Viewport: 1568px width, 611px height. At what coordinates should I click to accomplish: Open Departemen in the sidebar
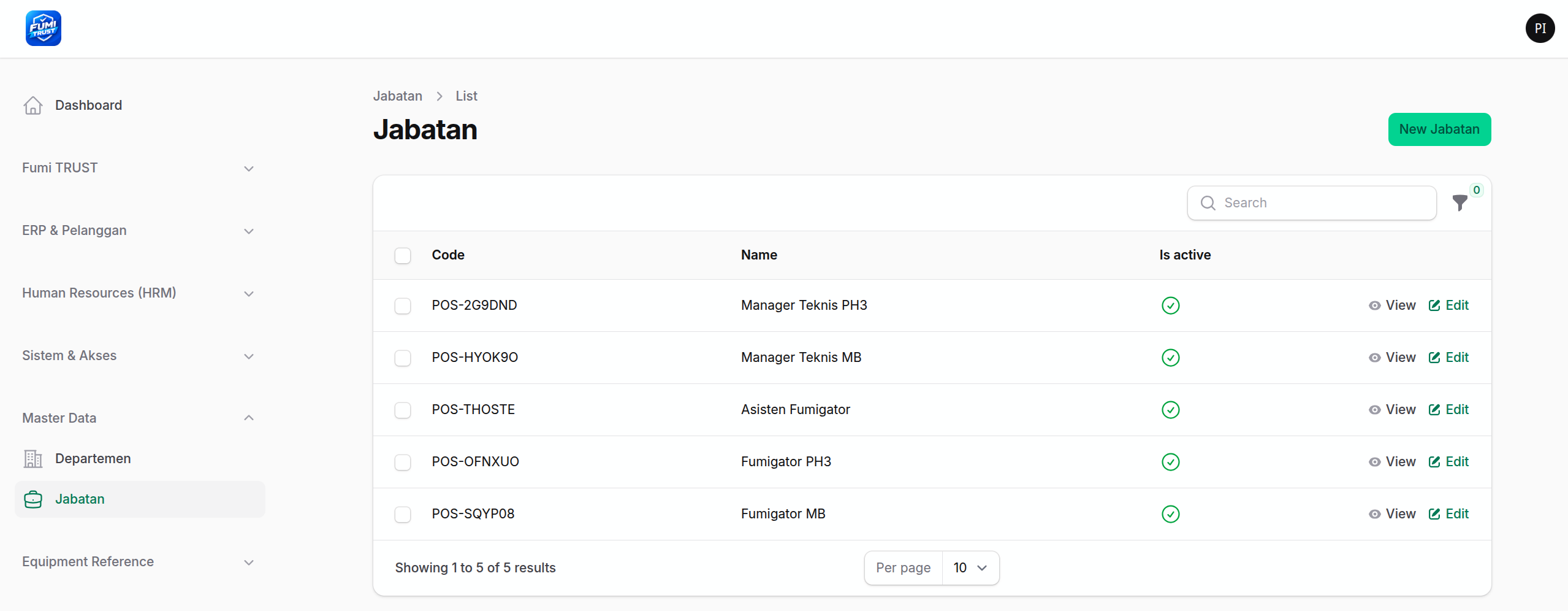tap(140, 459)
